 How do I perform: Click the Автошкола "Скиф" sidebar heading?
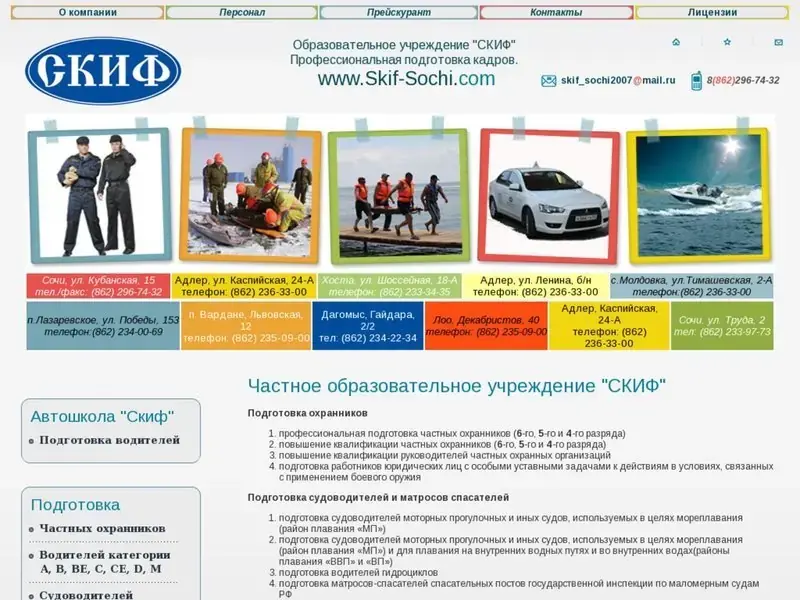(x=102, y=416)
